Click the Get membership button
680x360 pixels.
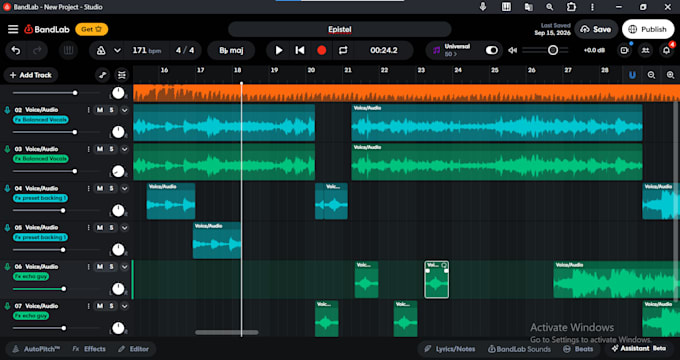[92, 29]
